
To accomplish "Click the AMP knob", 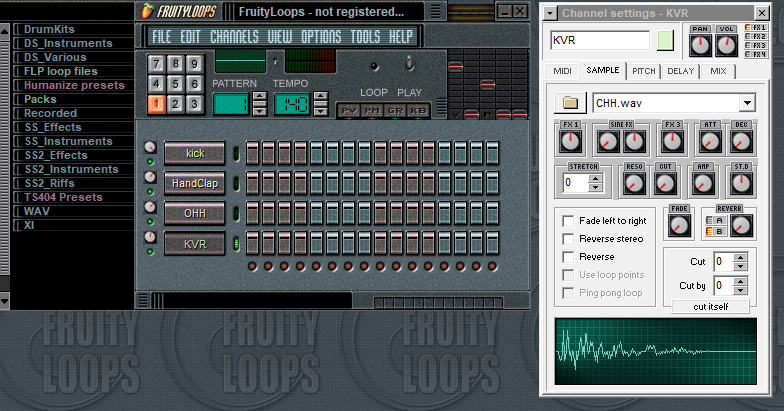I will pos(703,184).
